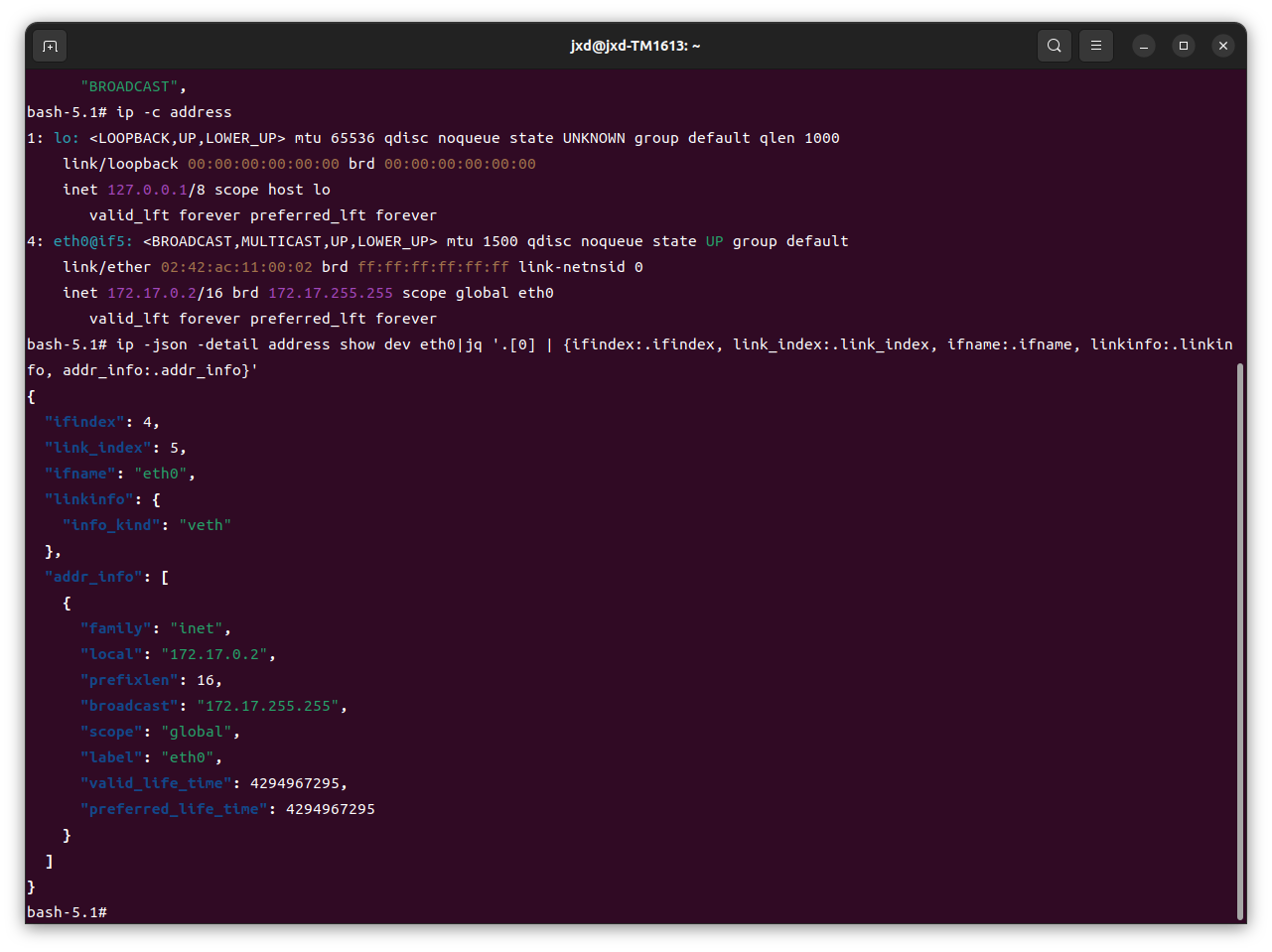Open the terminal search tool
This screenshot has width=1272, height=952.
coord(1054,46)
